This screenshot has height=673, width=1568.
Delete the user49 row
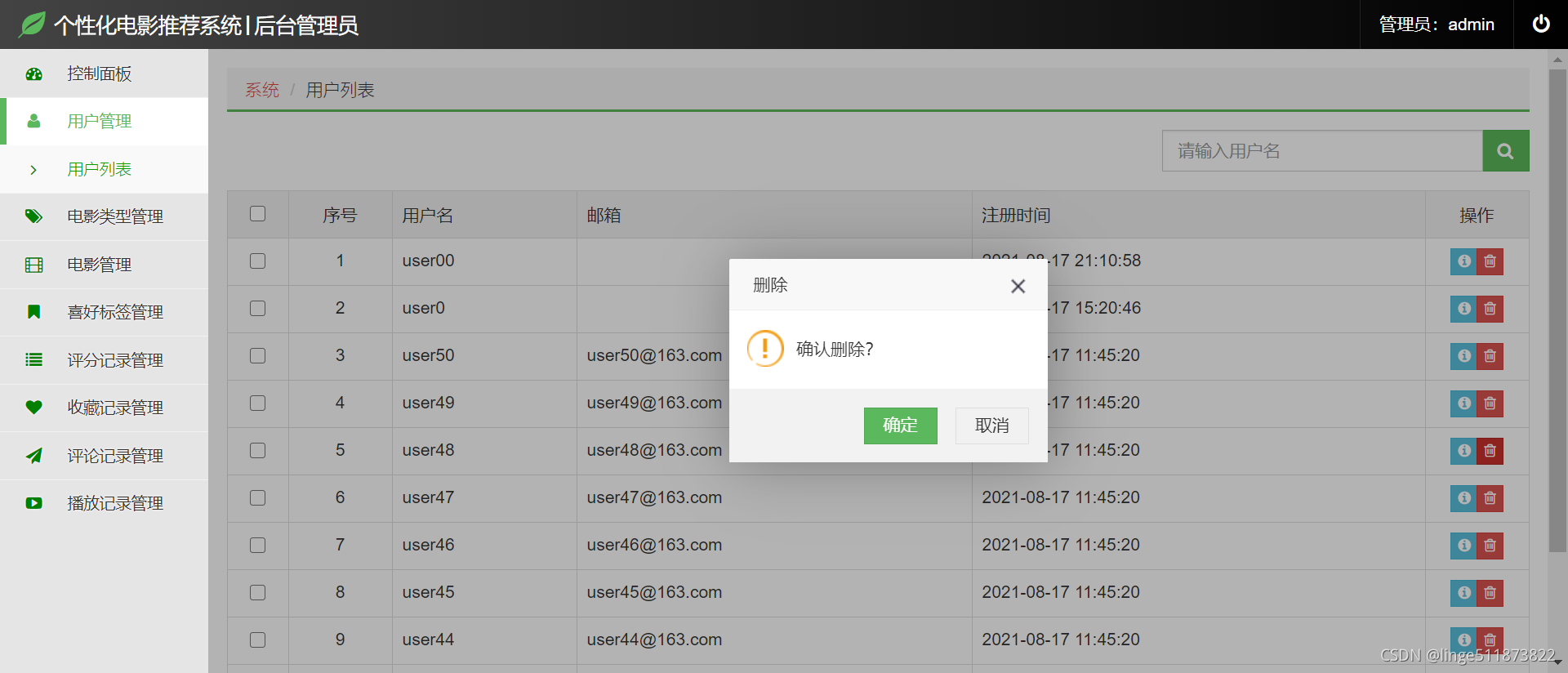tap(1490, 403)
